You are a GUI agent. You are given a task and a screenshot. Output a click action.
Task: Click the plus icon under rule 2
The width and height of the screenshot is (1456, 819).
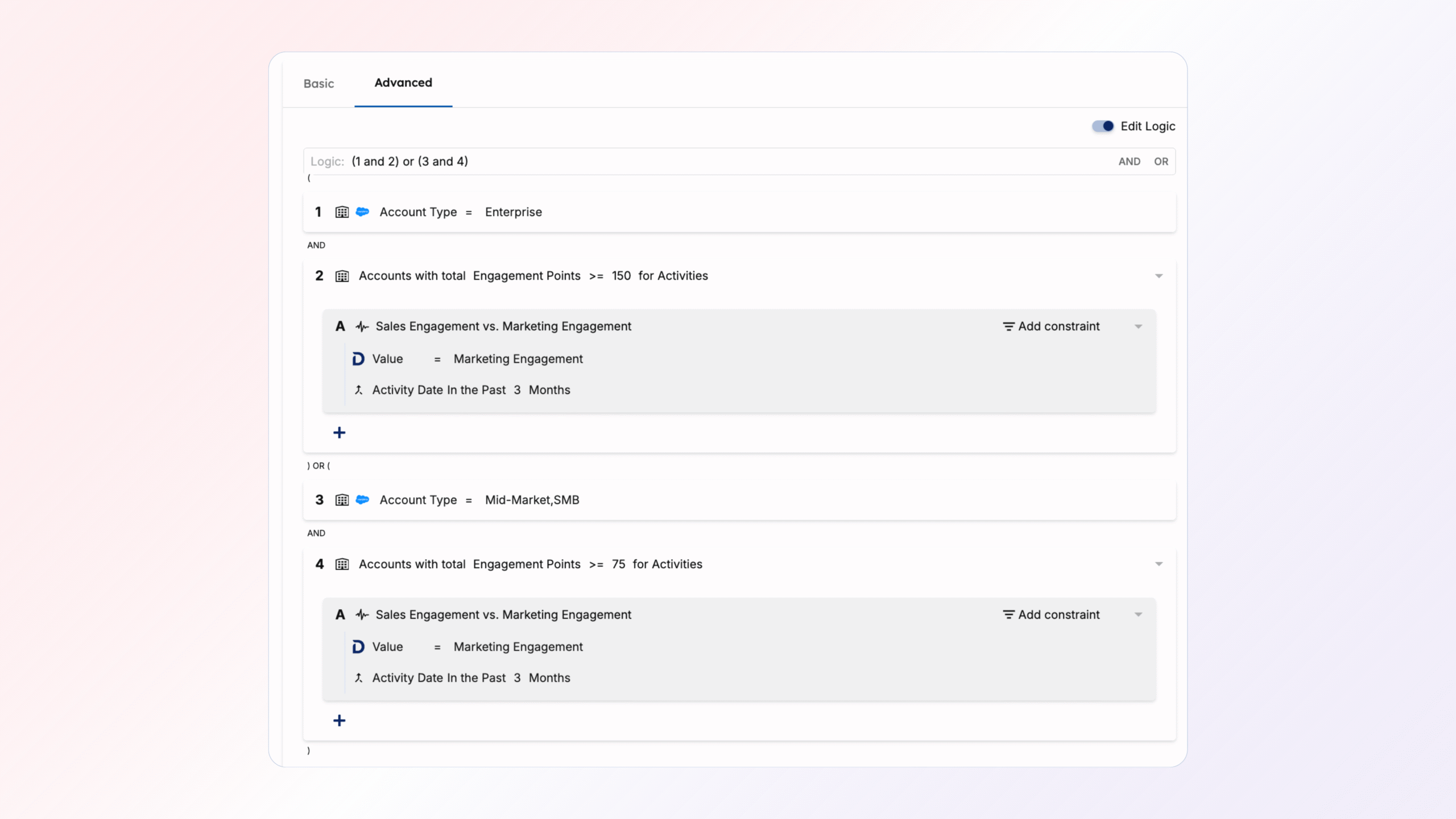coord(340,433)
